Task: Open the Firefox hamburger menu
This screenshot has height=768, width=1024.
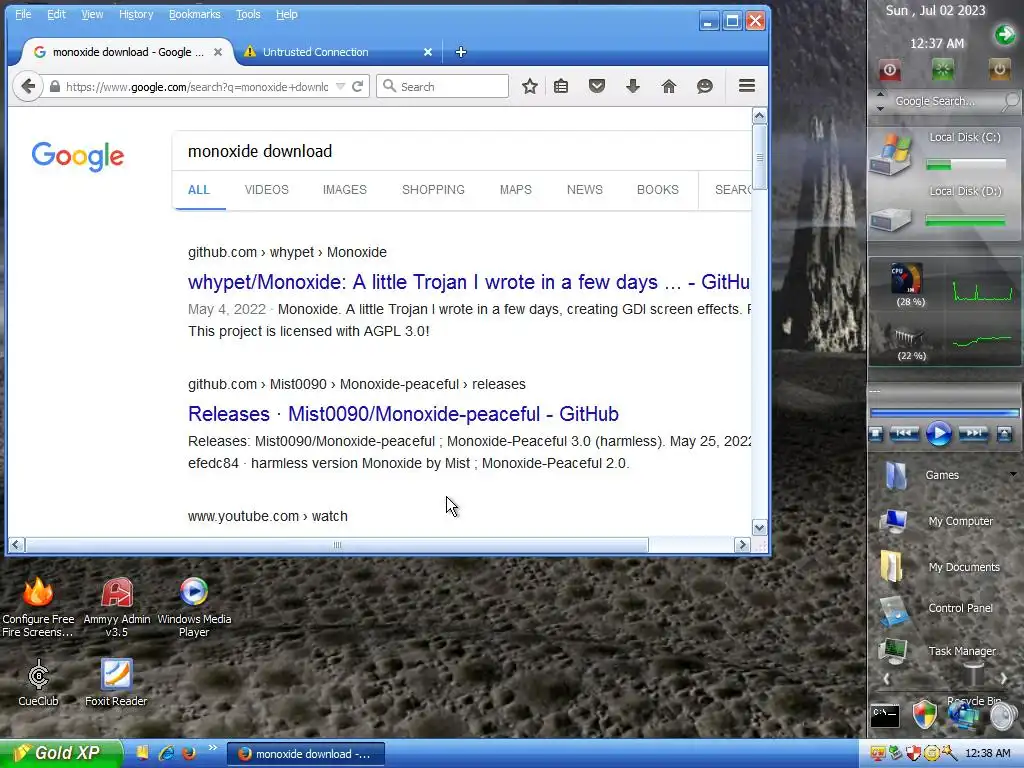Action: point(747,86)
